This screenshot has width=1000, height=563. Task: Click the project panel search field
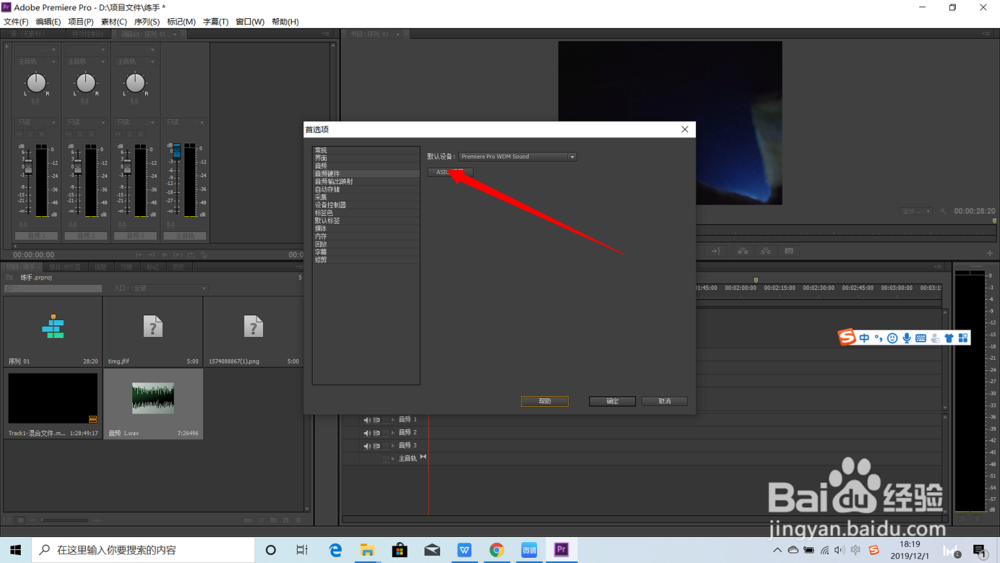click(53, 289)
